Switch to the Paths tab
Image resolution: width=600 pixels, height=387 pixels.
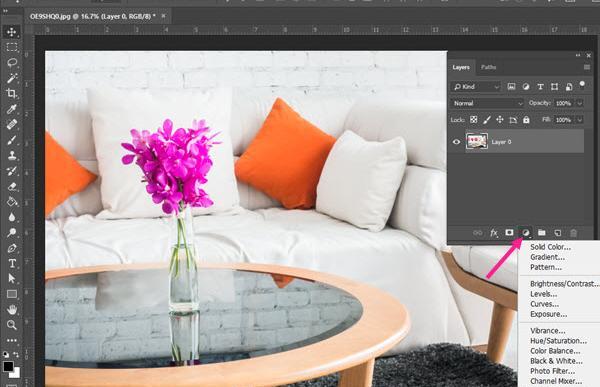coord(488,67)
